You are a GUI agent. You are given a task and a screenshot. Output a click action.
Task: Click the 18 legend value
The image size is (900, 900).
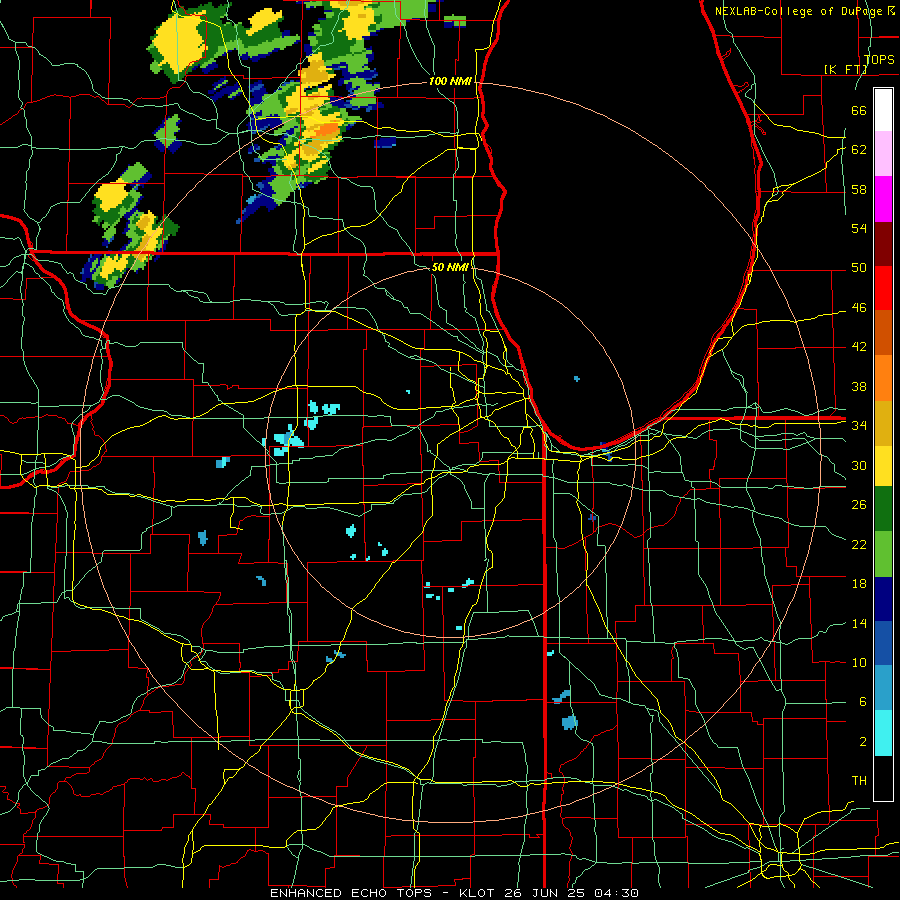[859, 584]
